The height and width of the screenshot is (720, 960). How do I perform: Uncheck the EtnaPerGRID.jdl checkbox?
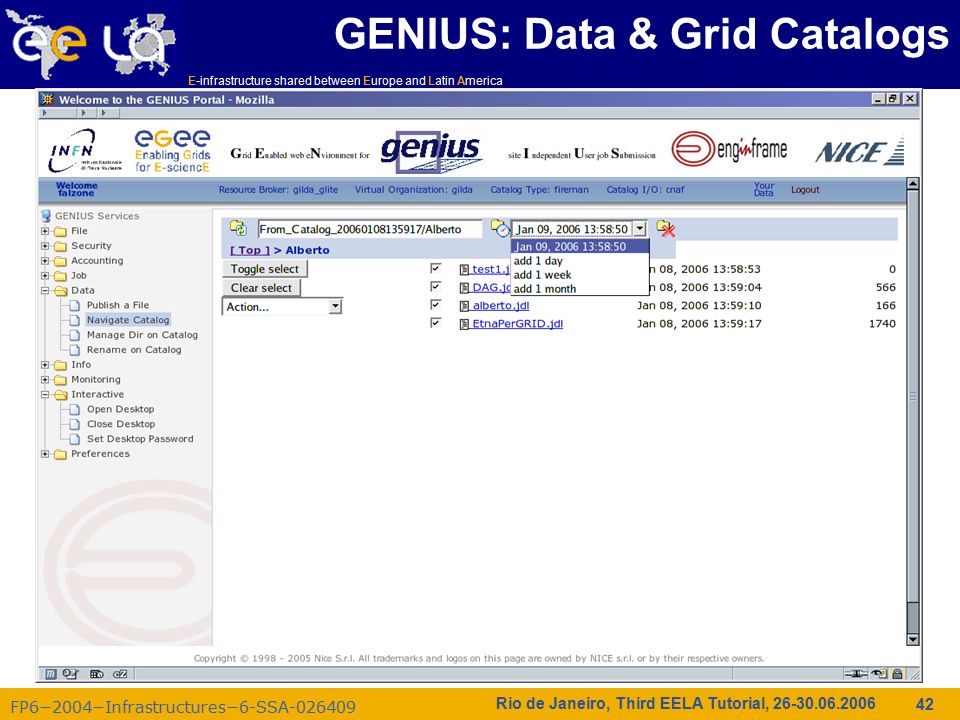tap(436, 323)
